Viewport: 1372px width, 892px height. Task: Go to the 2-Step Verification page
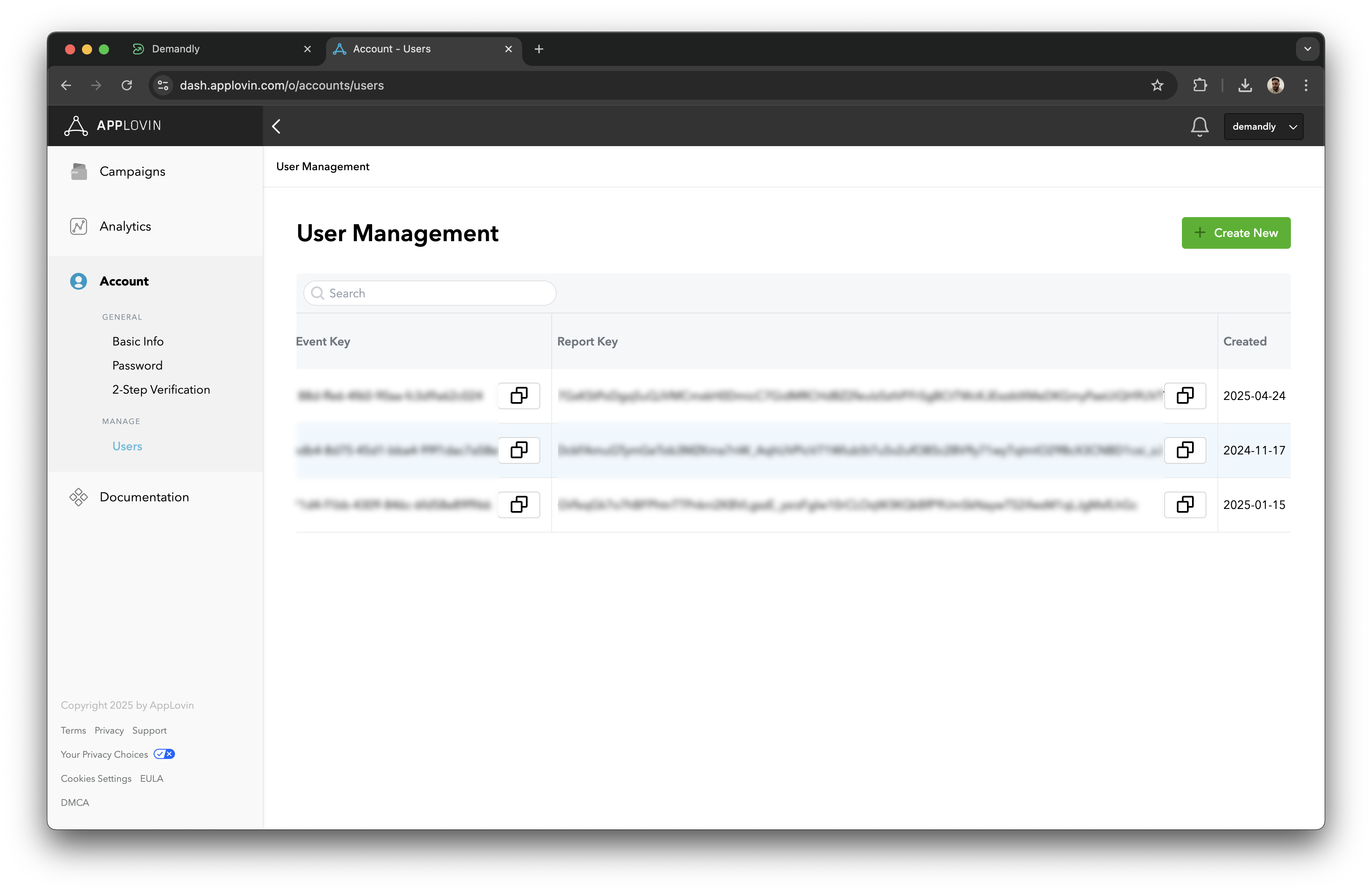[x=161, y=390]
